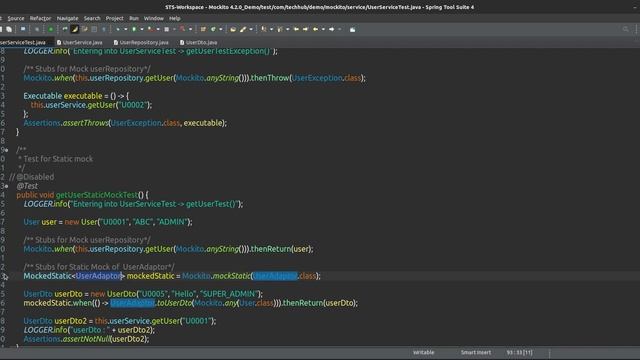Screen dimensions: 640x360
Task: Open the New Java Class dropdown arrow
Action: [x=221, y=29]
